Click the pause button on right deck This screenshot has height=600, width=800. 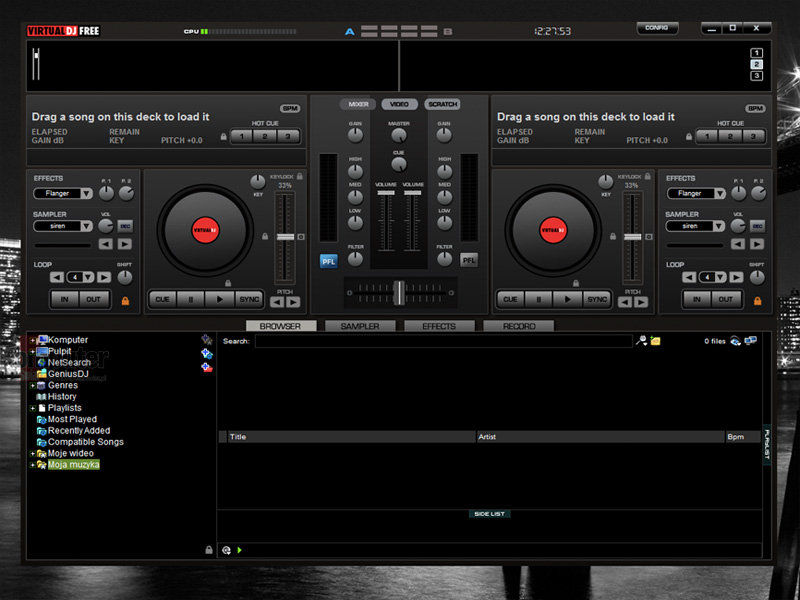pos(538,299)
